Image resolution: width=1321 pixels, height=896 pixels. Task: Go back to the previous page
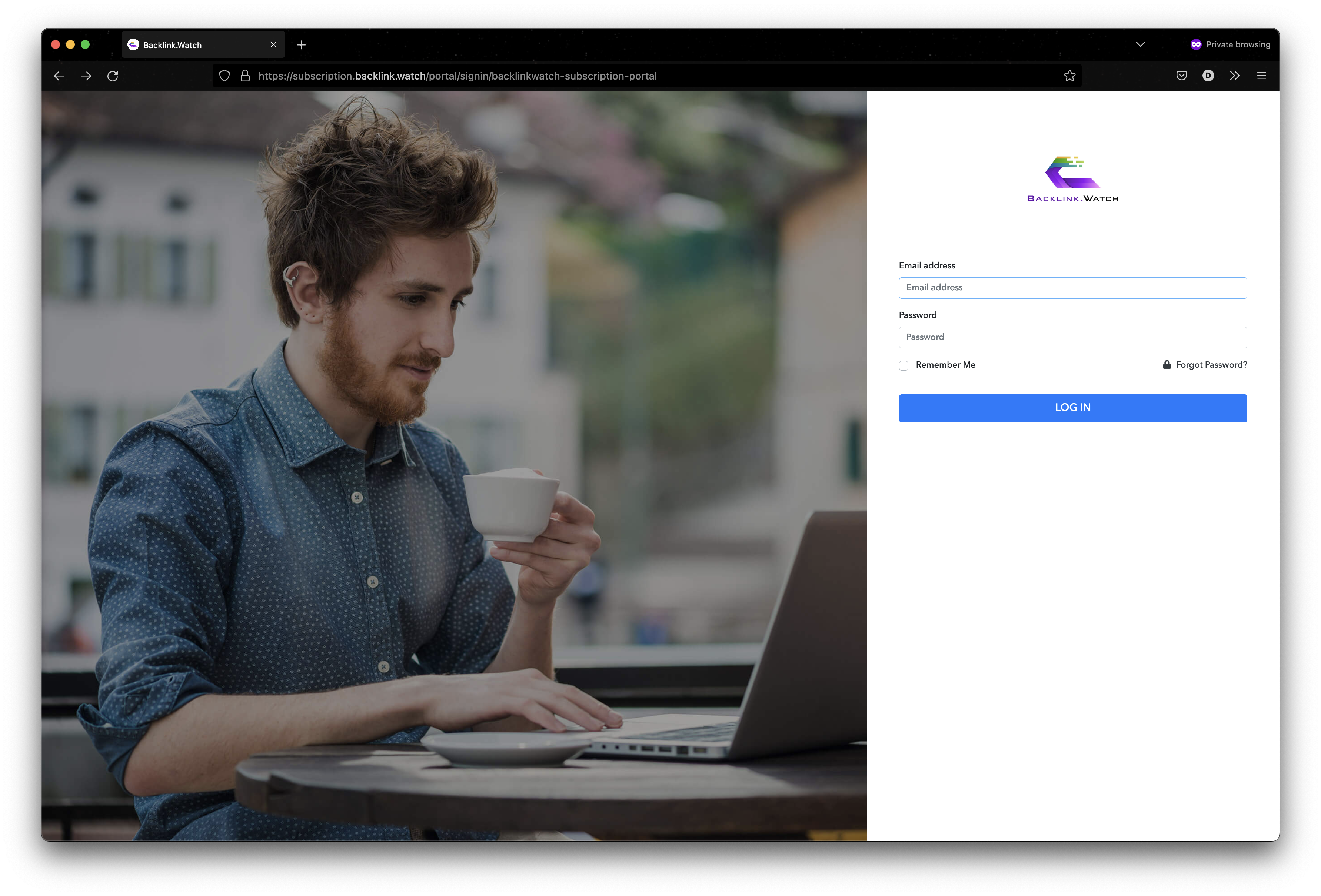[59, 76]
